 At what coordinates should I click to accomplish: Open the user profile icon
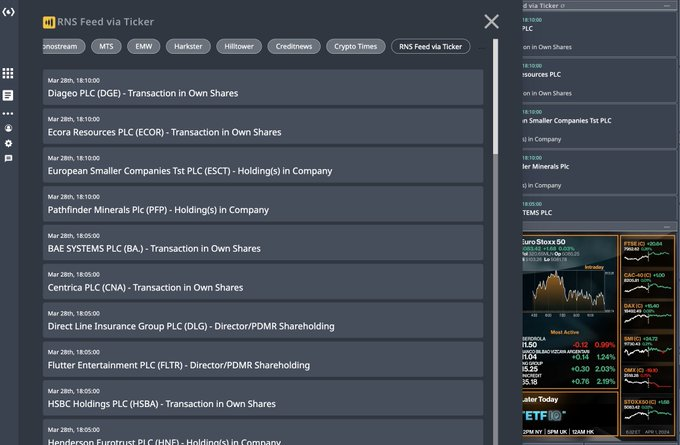[8, 128]
